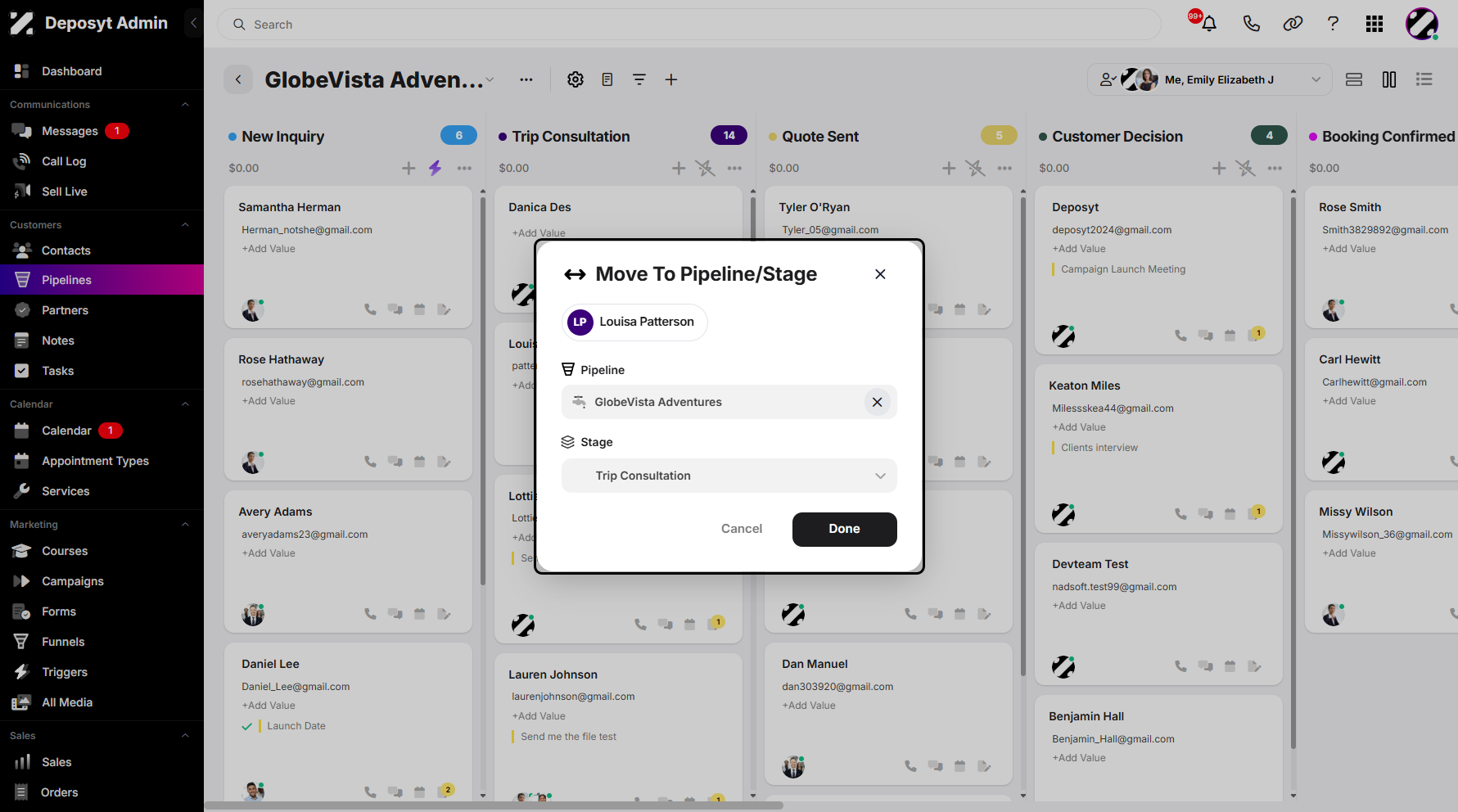Switch to column board view
The height and width of the screenshot is (812, 1458).
(1389, 79)
